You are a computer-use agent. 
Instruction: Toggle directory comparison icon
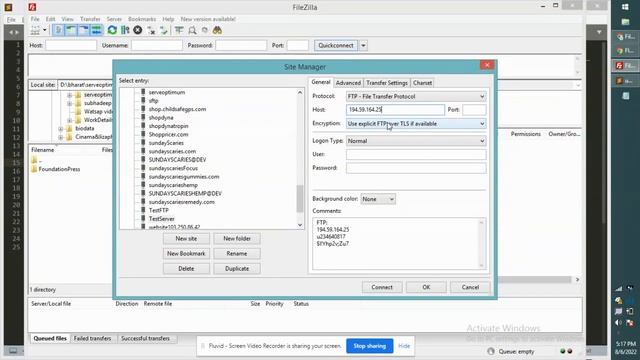[x=192, y=30]
